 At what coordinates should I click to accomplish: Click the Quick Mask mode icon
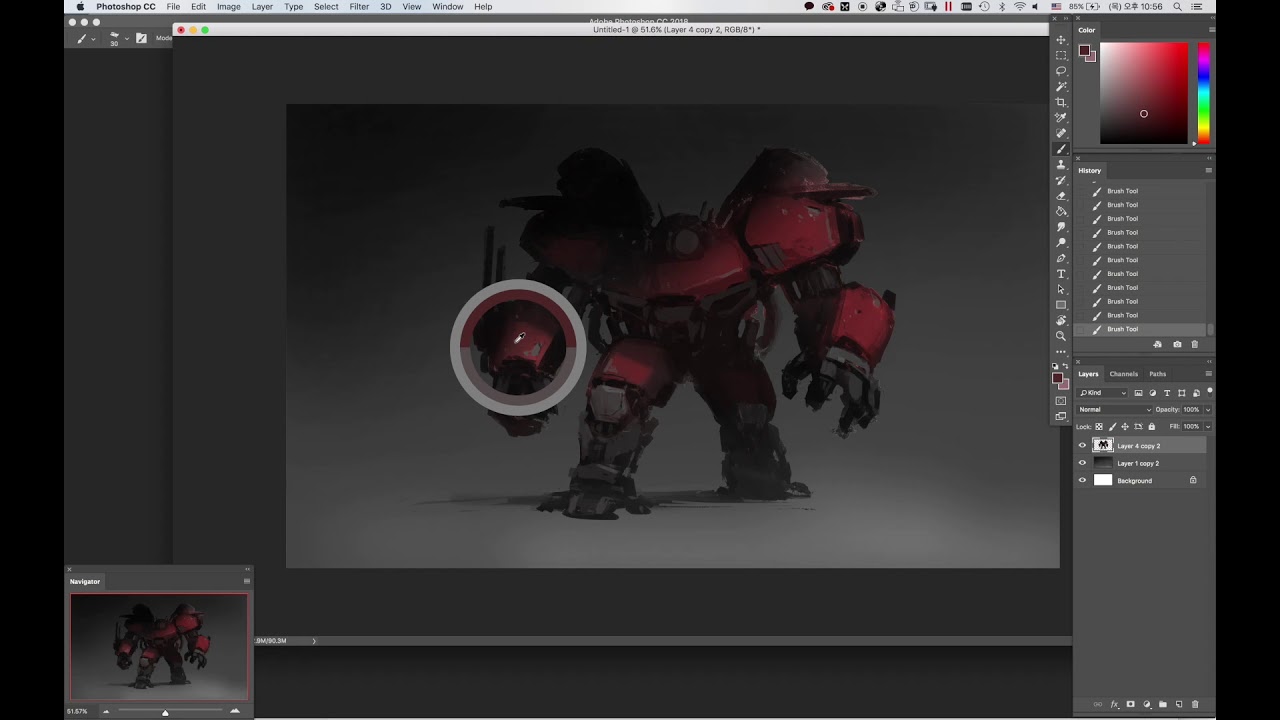[x=1061, y=401]
